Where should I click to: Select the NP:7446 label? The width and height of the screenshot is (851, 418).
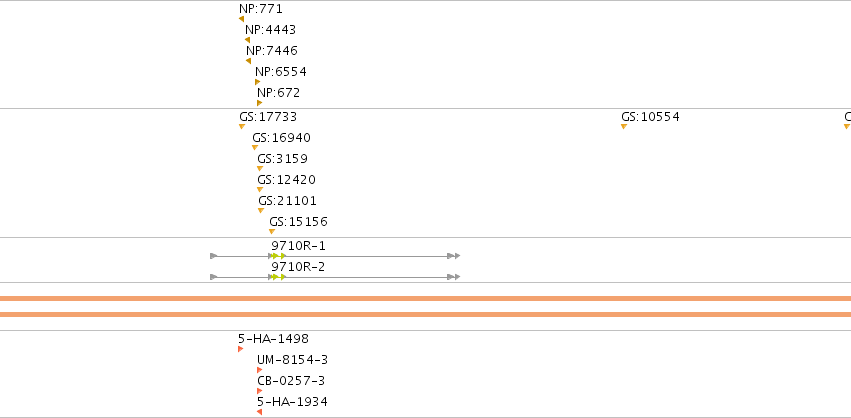pyautogui.click(x=272, y=50)
